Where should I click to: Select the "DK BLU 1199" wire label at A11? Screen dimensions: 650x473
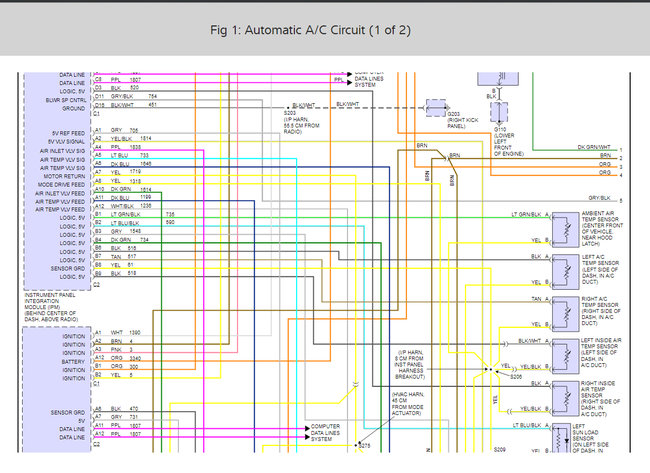tap(131, 198)
